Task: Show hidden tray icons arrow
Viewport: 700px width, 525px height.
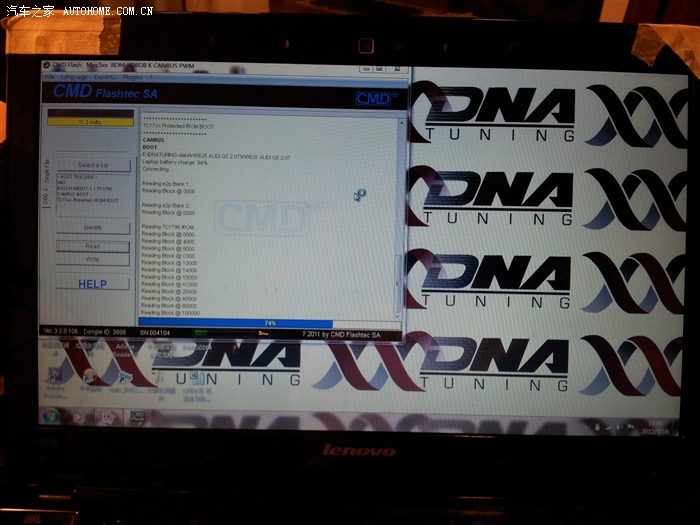Action: point(586,427)
